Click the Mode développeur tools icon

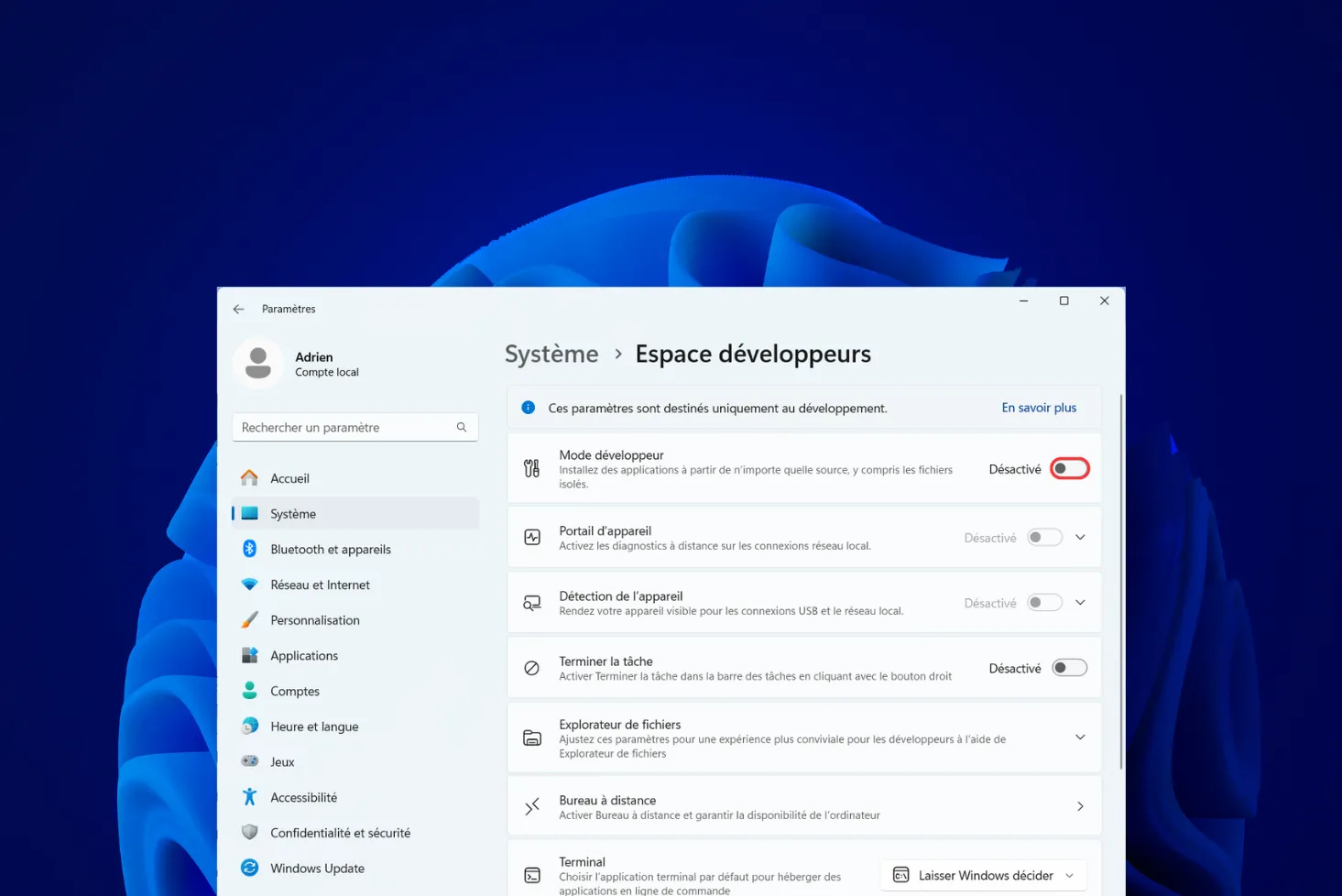point(532,469)
